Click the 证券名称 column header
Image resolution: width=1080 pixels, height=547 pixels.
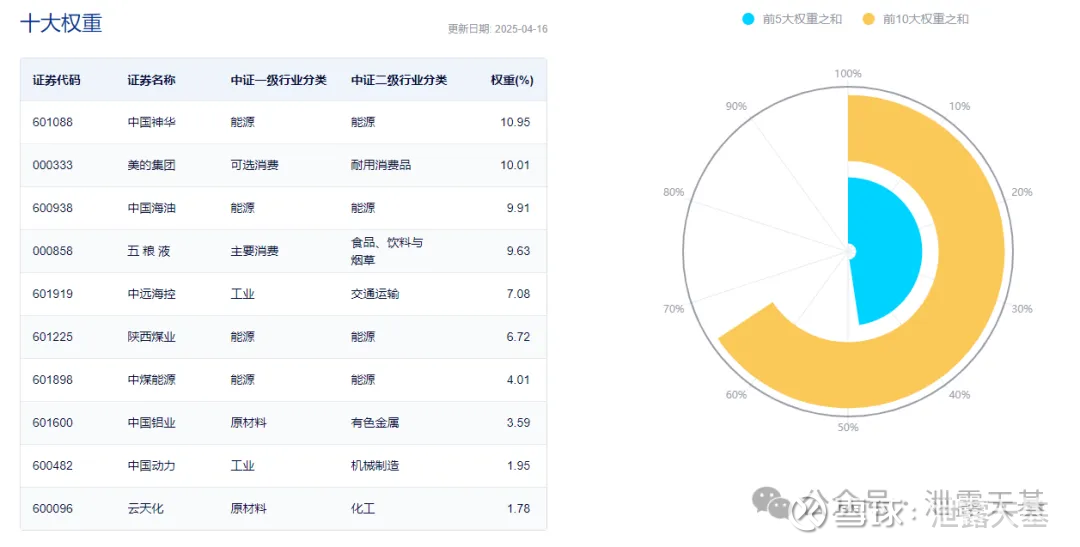152,80
